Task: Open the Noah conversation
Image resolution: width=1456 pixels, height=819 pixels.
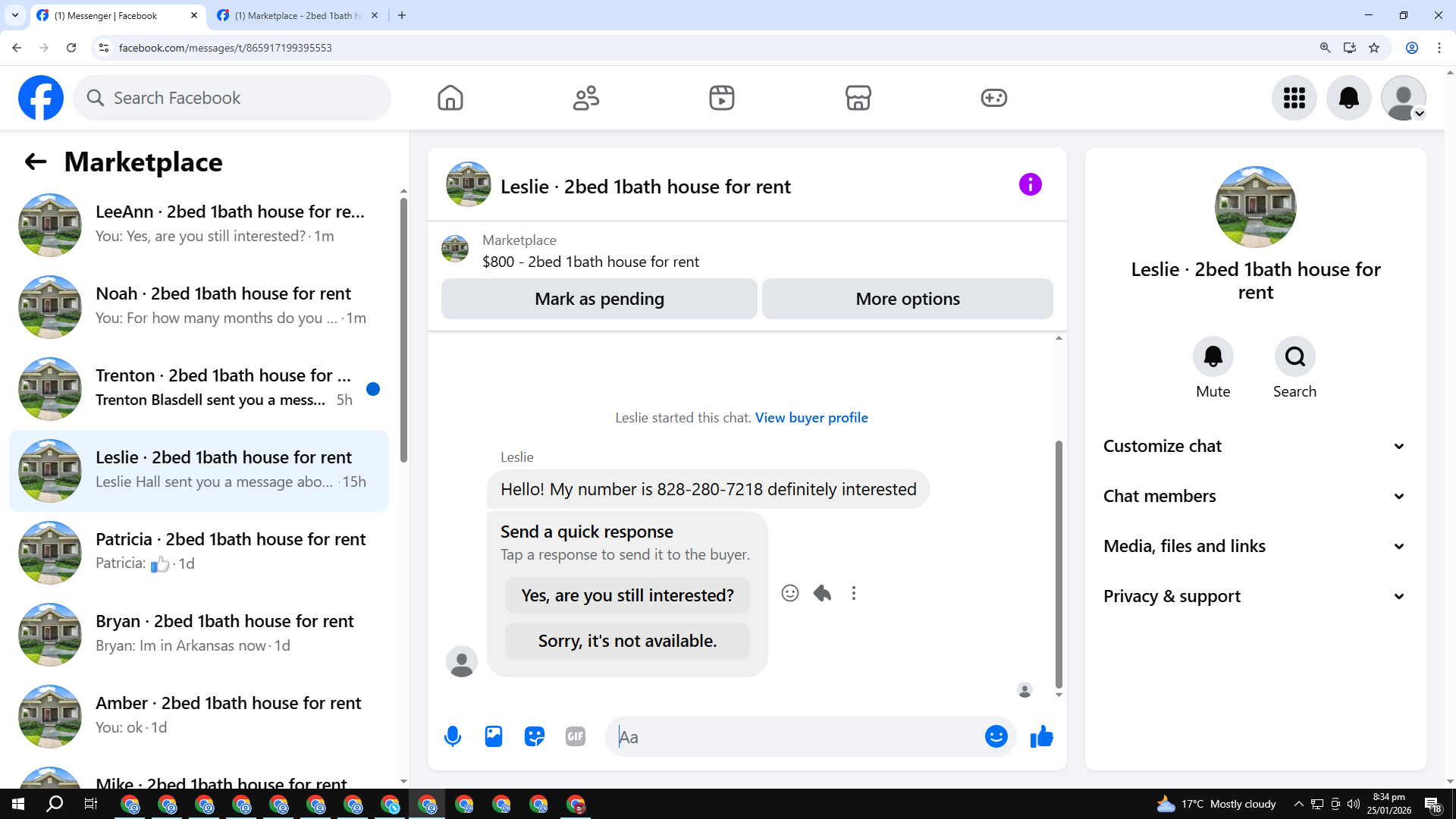Action: click(x=199, y=306)
